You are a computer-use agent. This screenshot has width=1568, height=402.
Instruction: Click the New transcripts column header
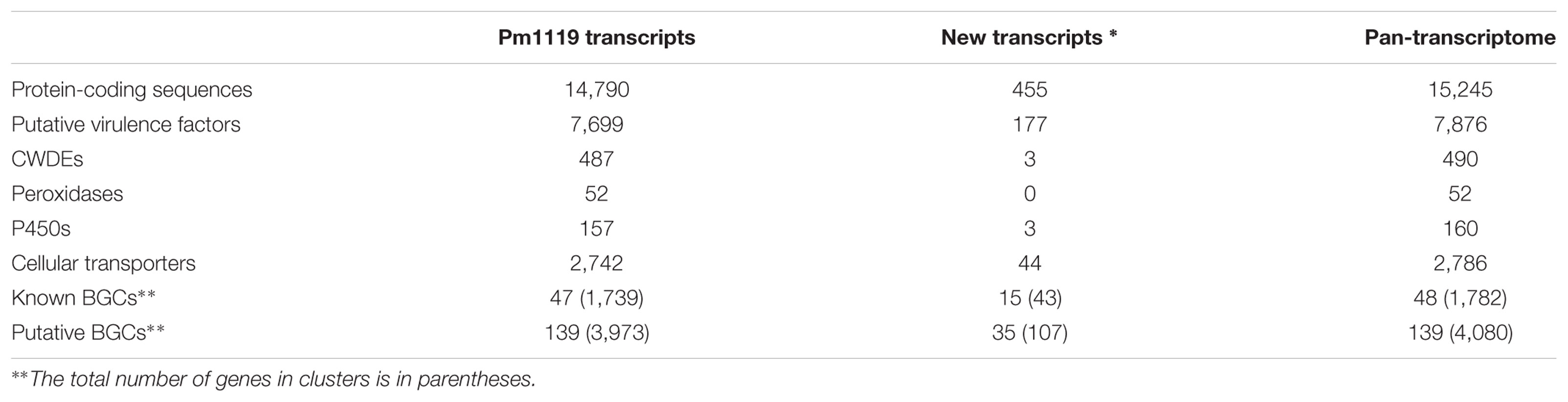click(x=1029, y=38)
